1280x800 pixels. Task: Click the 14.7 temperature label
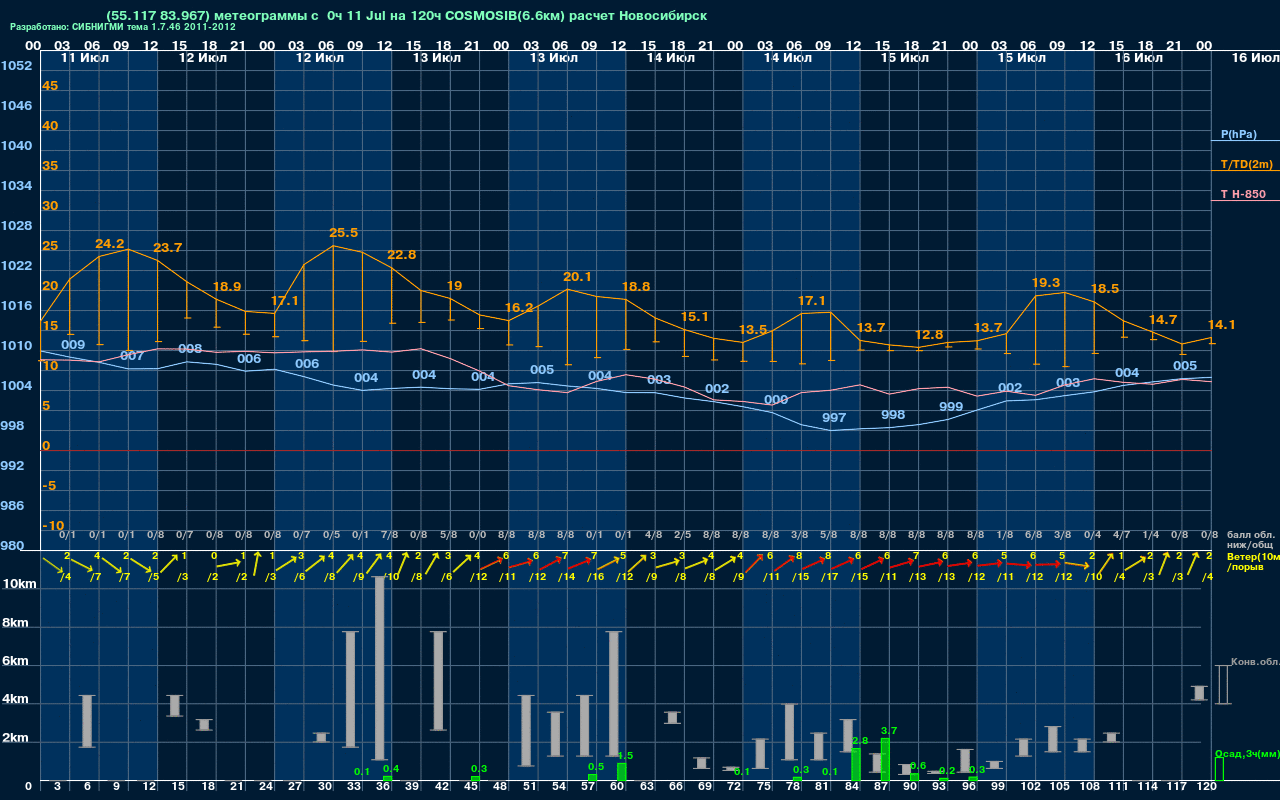(1163, 320)
